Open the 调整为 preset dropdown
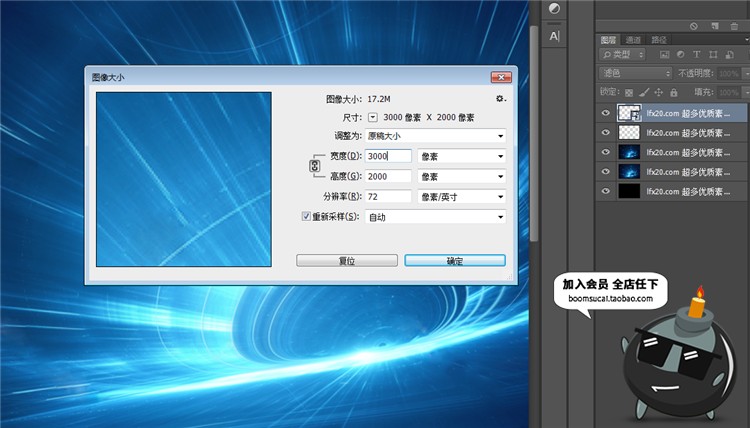Screen dimensions: 750x428 point(434,136)
